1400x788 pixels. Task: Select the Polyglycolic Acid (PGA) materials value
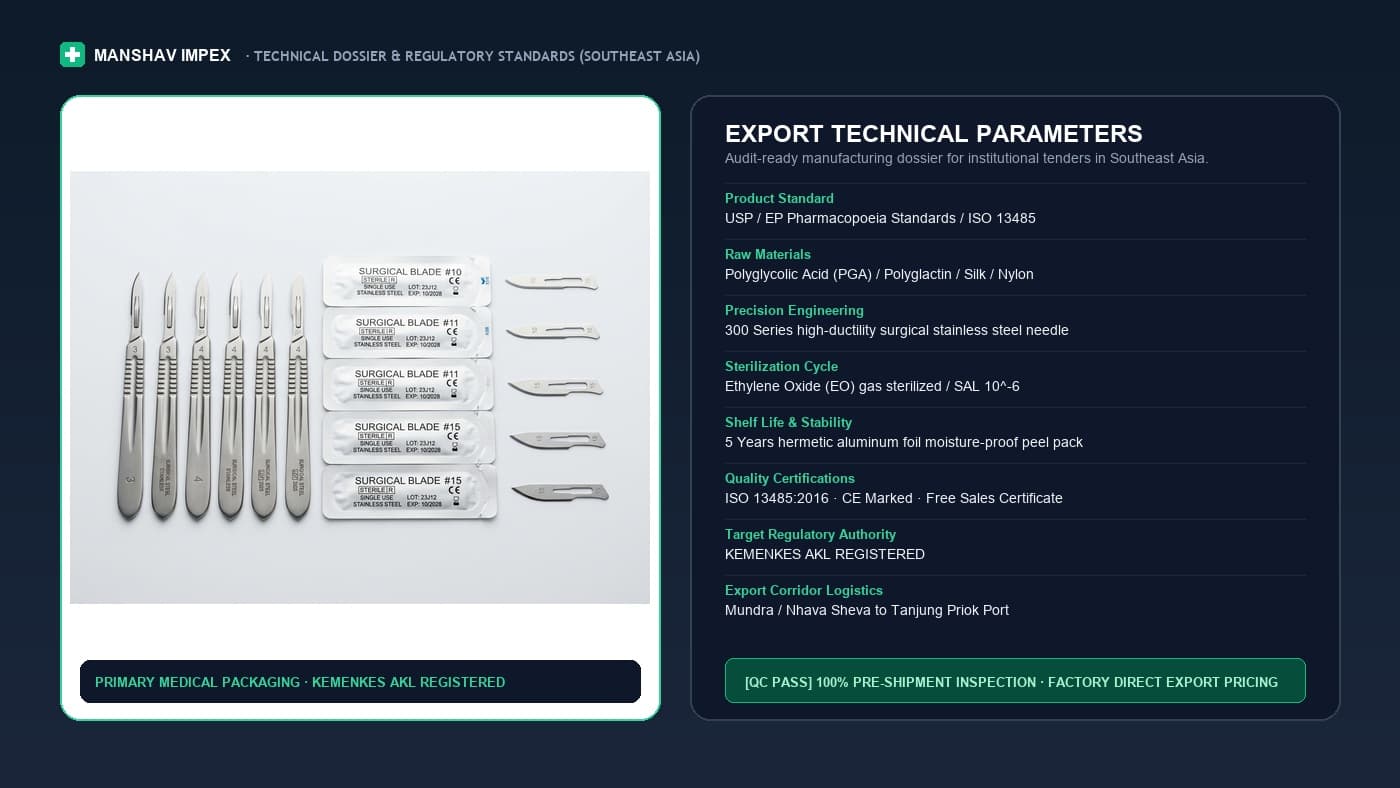(879, 274)
